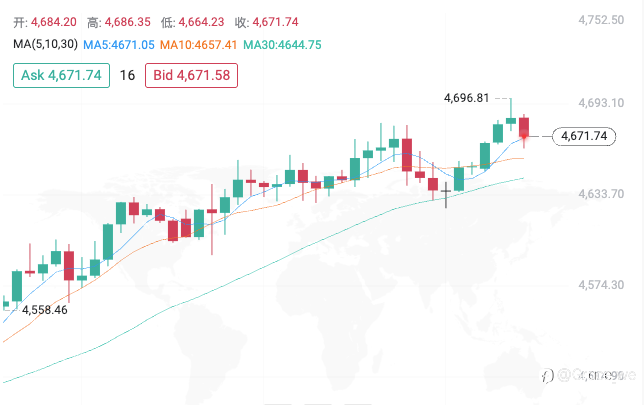Click the spread value 16 between Ask and Bid

click(x=127, y=76)
